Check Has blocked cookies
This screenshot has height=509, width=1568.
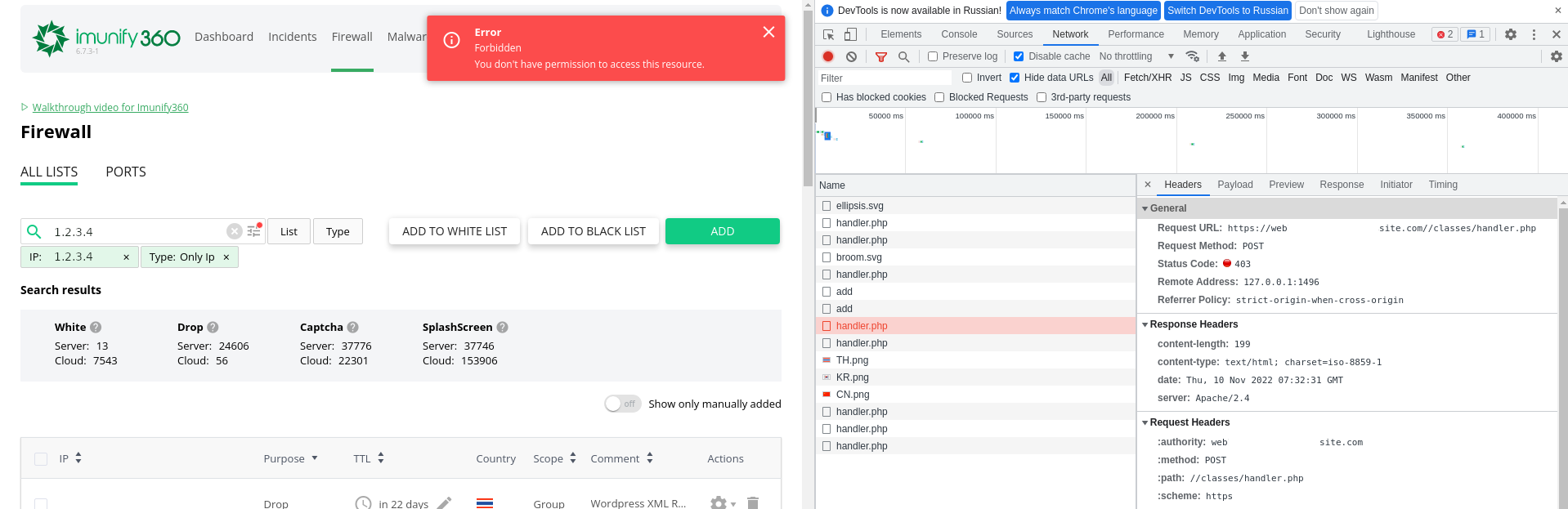coord(827,97)
